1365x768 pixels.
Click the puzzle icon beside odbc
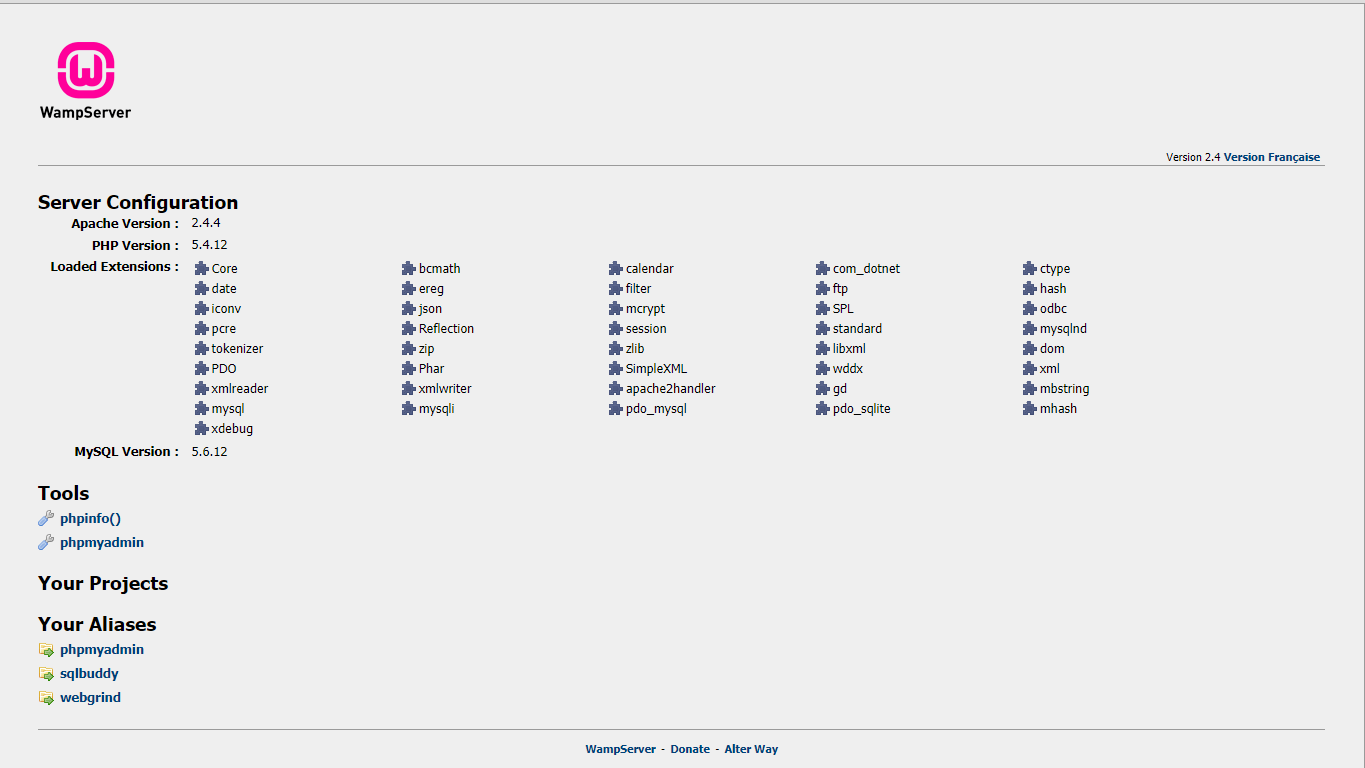(1030, 309)
